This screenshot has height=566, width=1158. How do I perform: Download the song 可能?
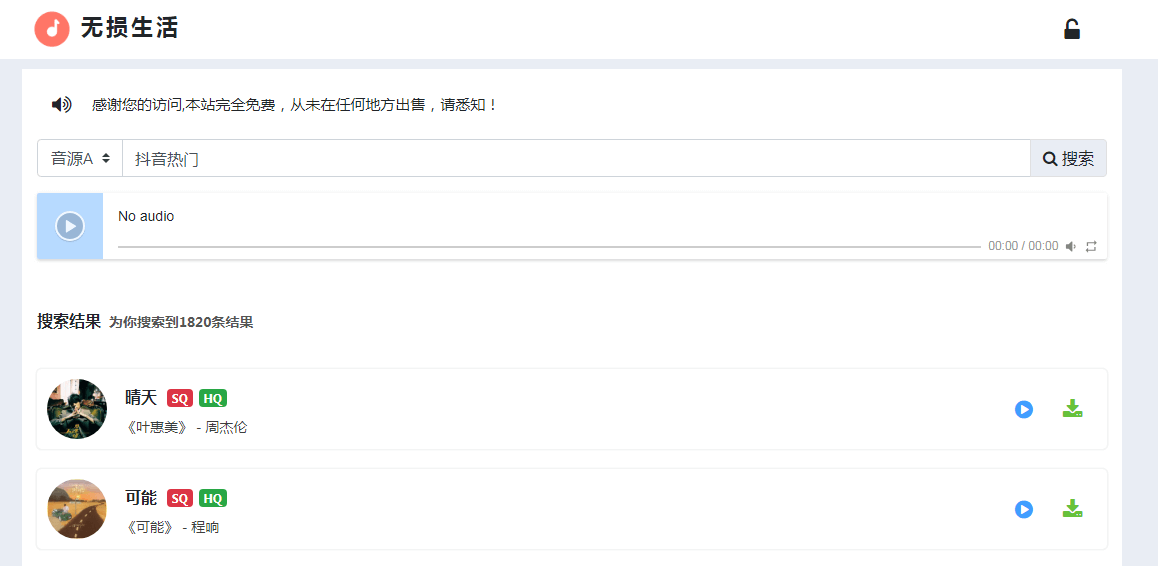[x=1072, y=509]
